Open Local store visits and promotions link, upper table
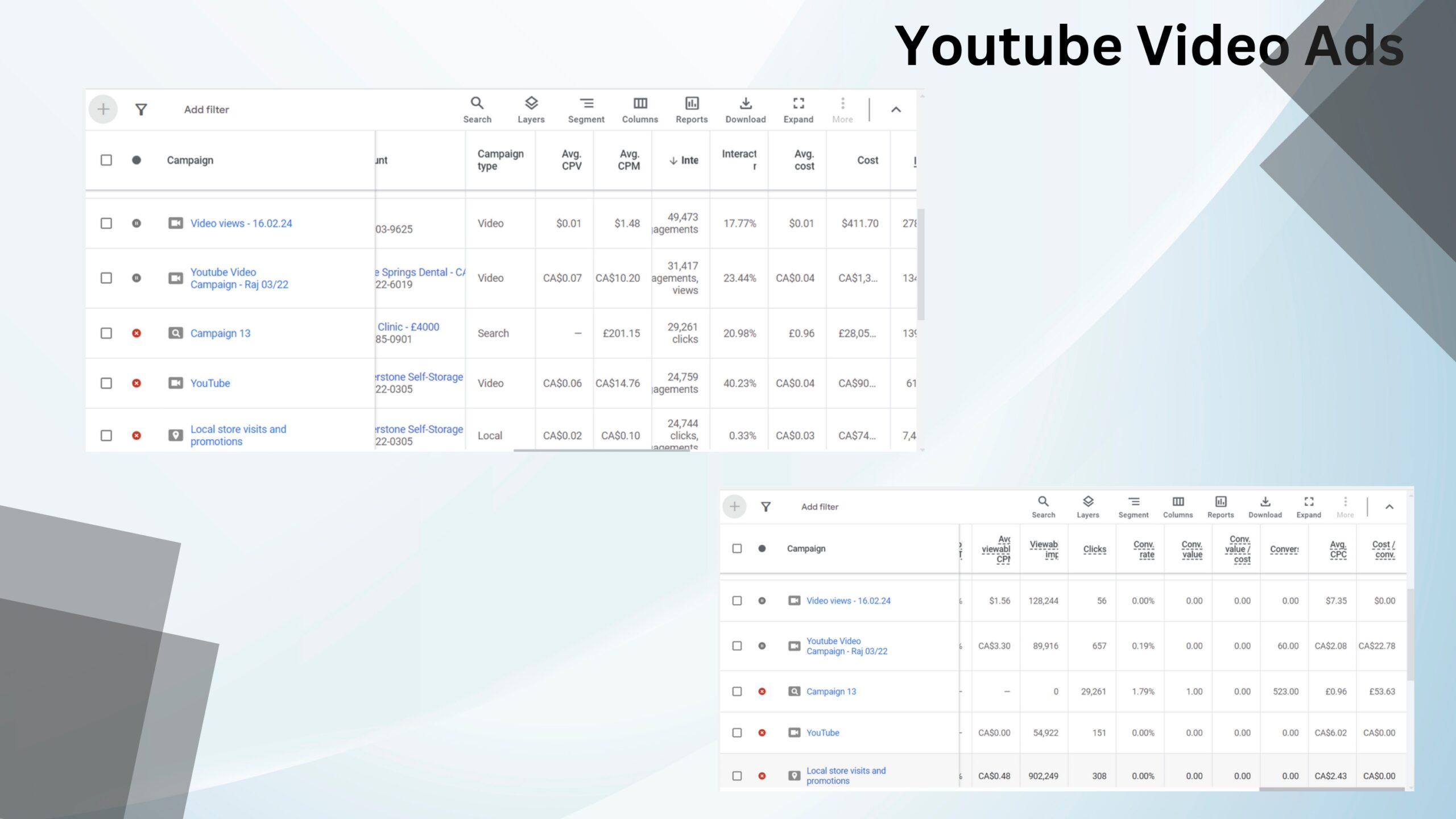The image size is (1456, 819). click(238, 435)
